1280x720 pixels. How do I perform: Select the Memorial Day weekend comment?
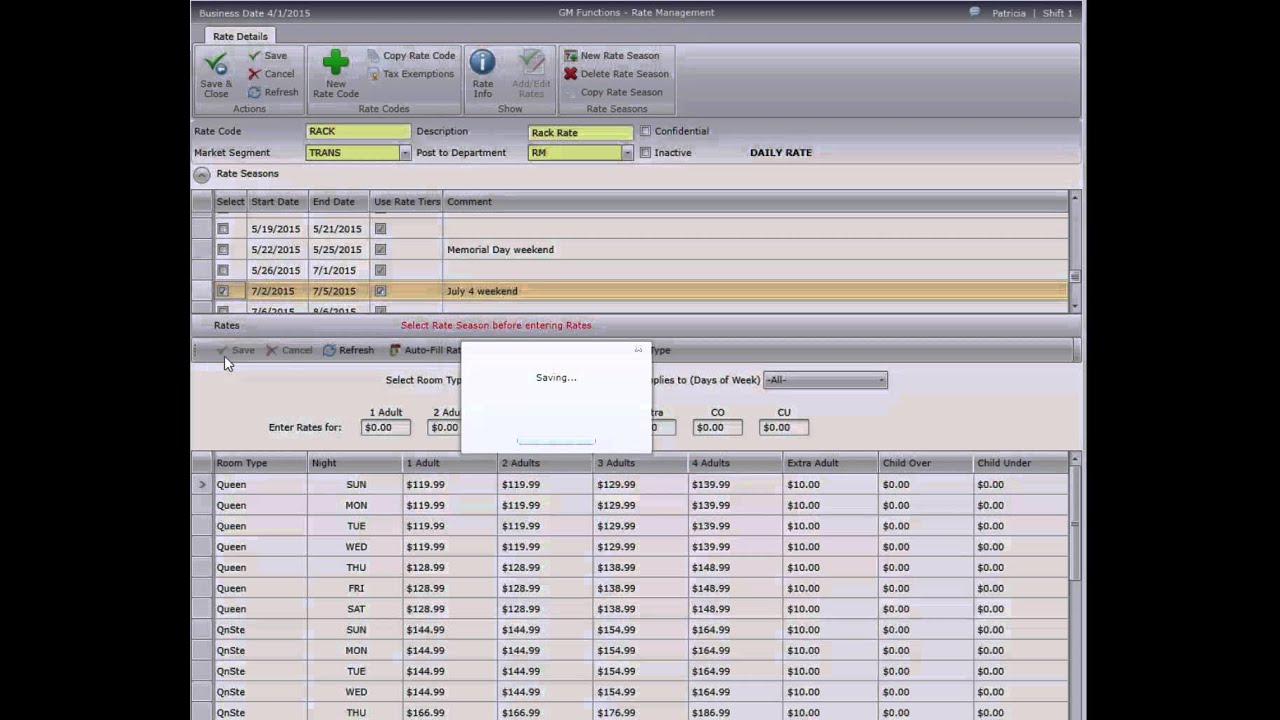[x=500, y=250]
